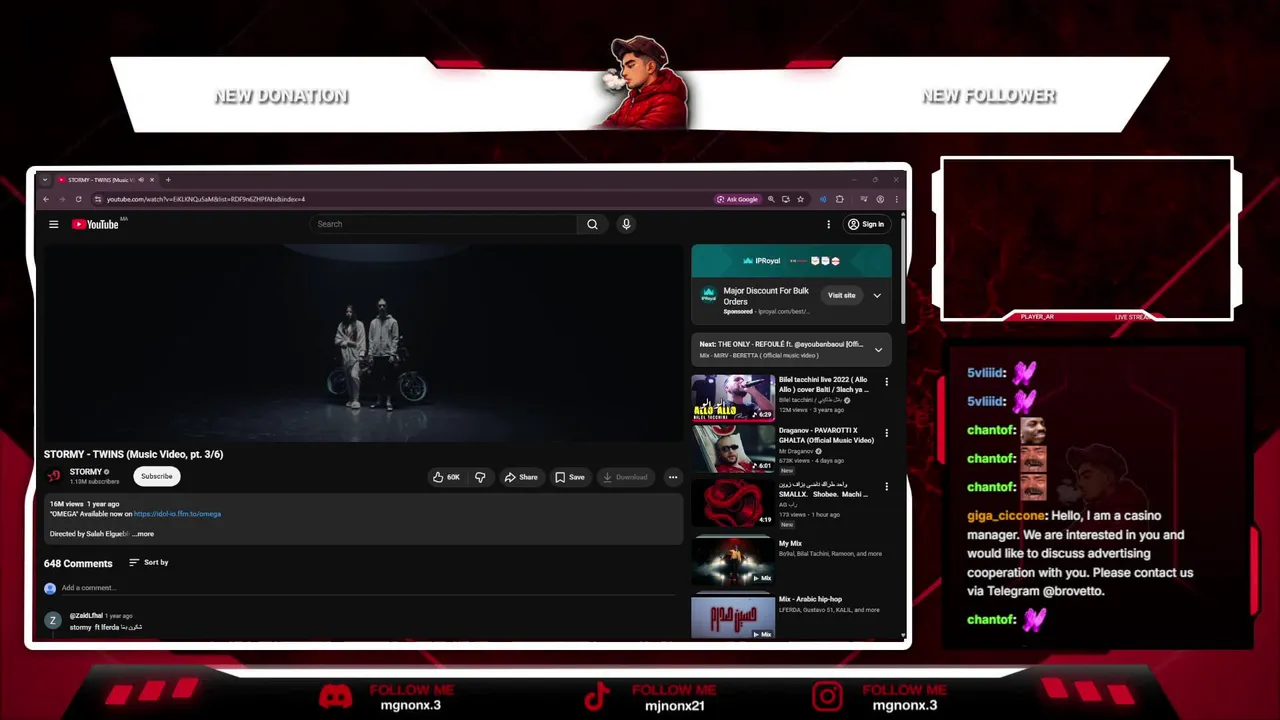Click the browser address bar URL

pos(206,199)
